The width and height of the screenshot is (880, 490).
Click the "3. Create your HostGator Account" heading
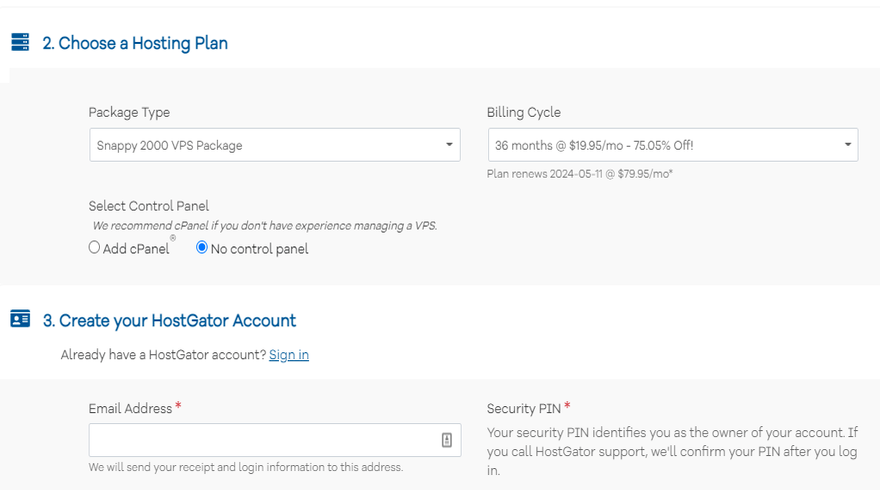point(169,320)
